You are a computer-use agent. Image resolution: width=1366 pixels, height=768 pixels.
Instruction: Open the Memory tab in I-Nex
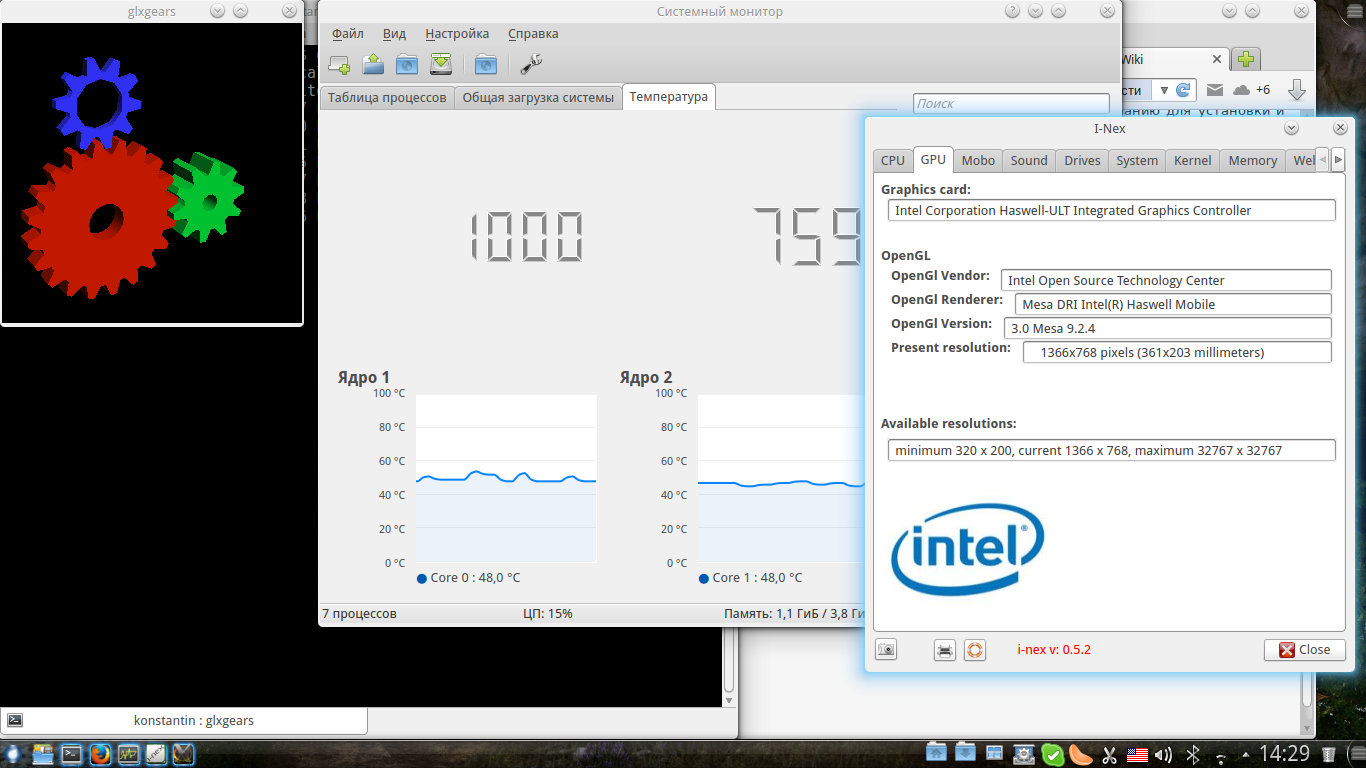pyautogui.click(x=1253, y=160)
